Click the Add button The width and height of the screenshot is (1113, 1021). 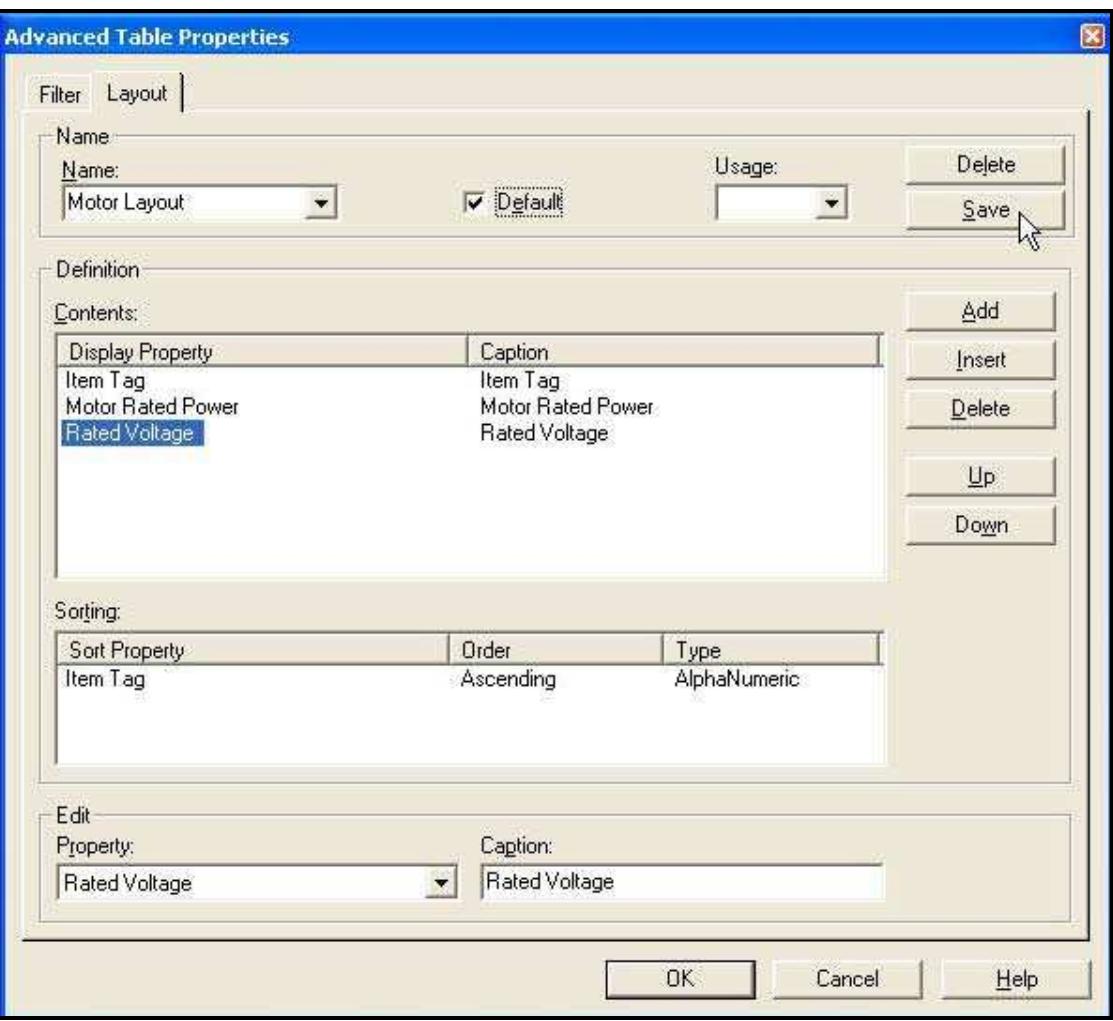pos(980,311)
